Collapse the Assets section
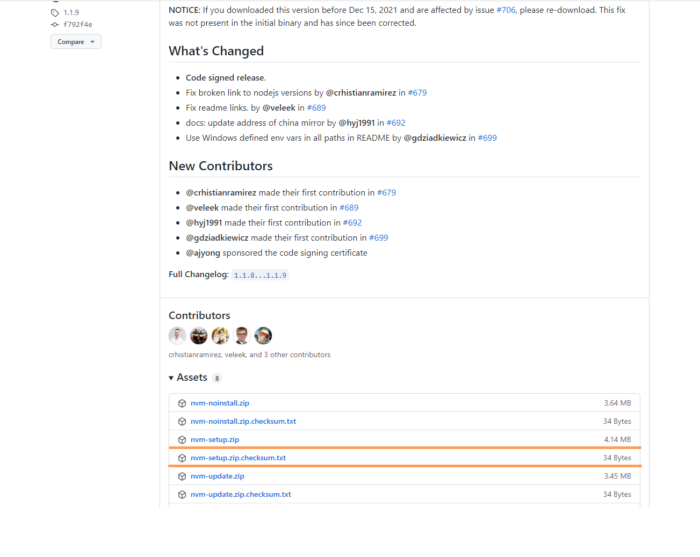The width and height of the screenshot is (700, 557). pyautogui.click(x=172, y=378)
